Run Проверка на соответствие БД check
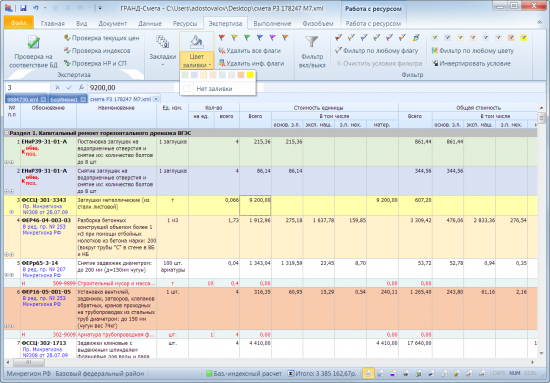Viewport: 550px width, 383px height. 33,52
